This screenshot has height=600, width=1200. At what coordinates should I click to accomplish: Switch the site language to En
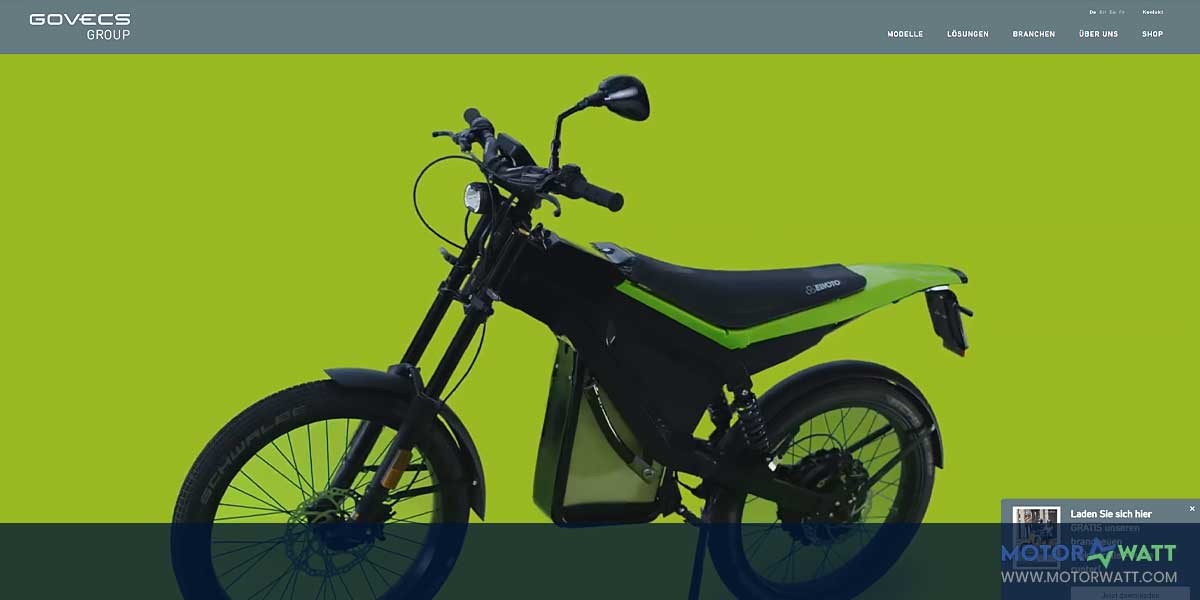[1101, 12]
